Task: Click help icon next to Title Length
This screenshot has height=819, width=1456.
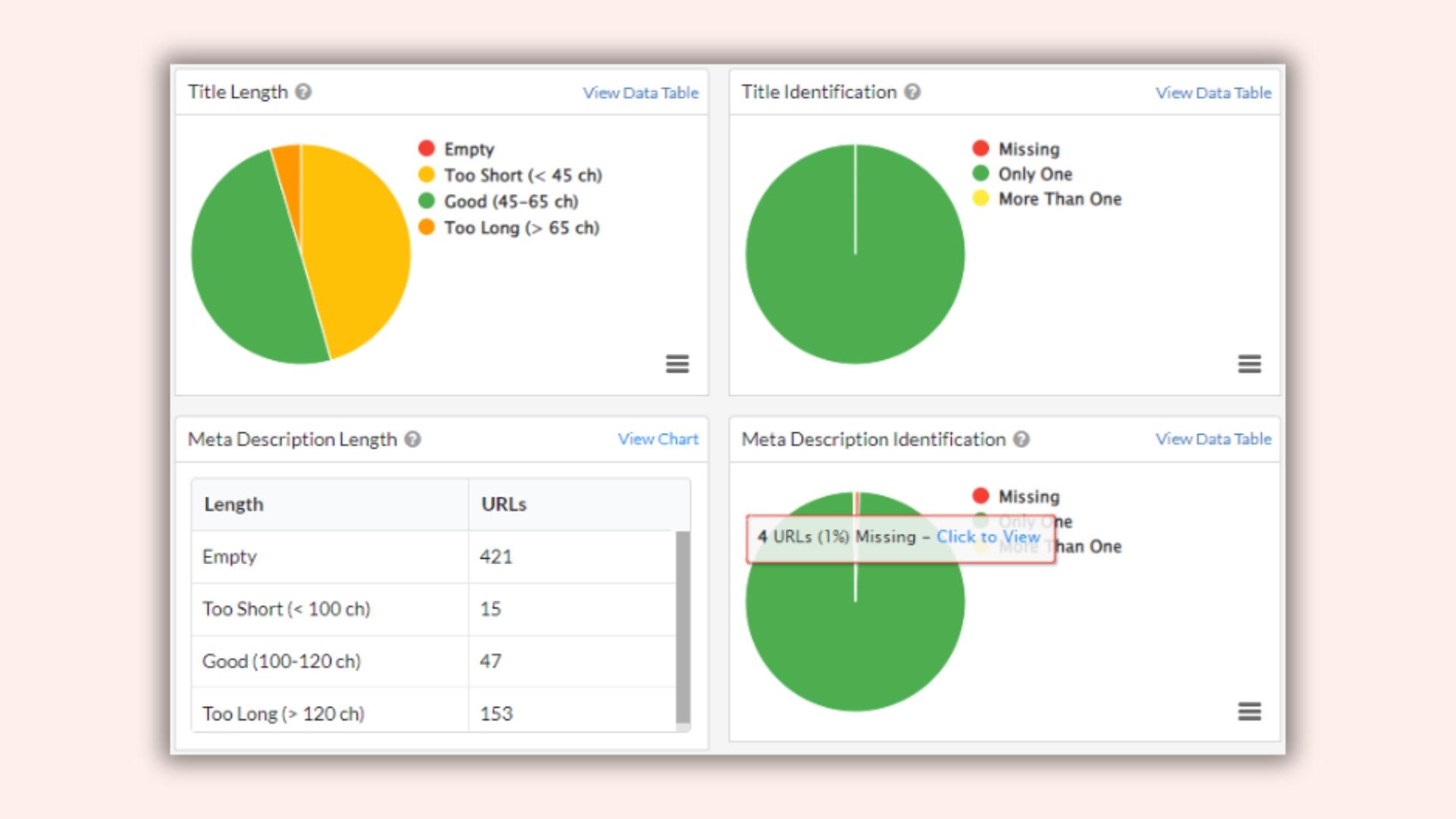Action: 303,92
